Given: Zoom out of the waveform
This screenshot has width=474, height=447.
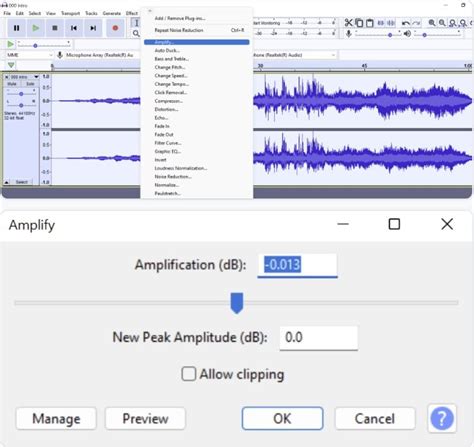Looking at the screenshot, I should 442,23.
